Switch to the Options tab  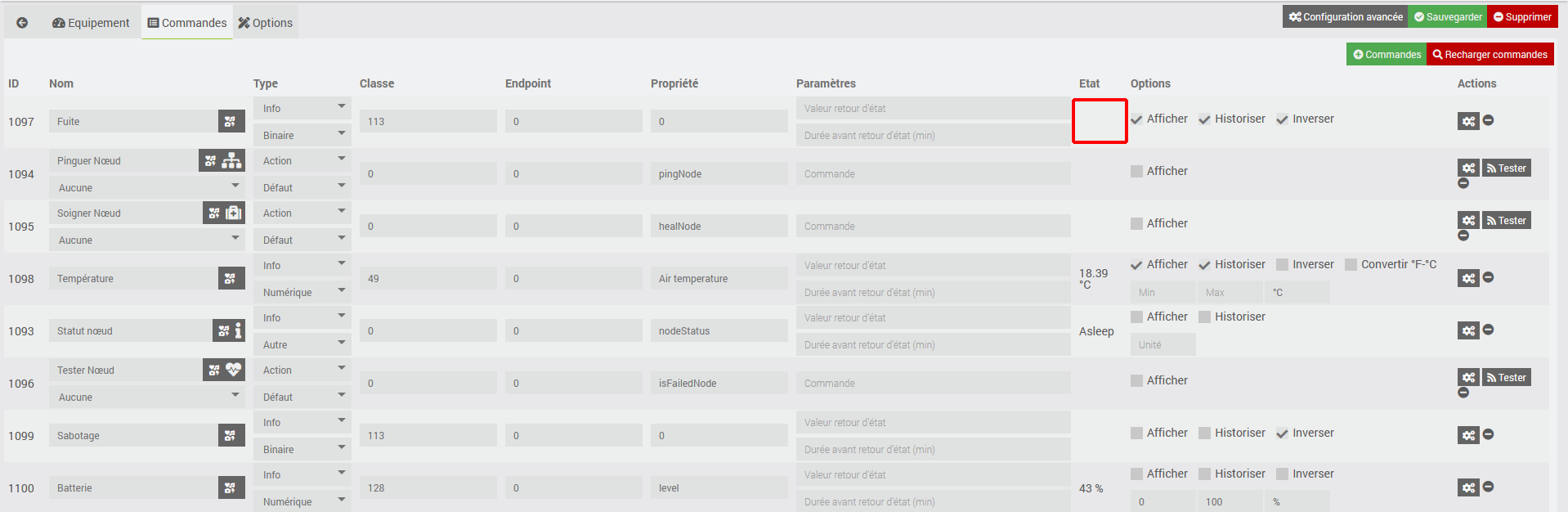(x=266, y=23)
